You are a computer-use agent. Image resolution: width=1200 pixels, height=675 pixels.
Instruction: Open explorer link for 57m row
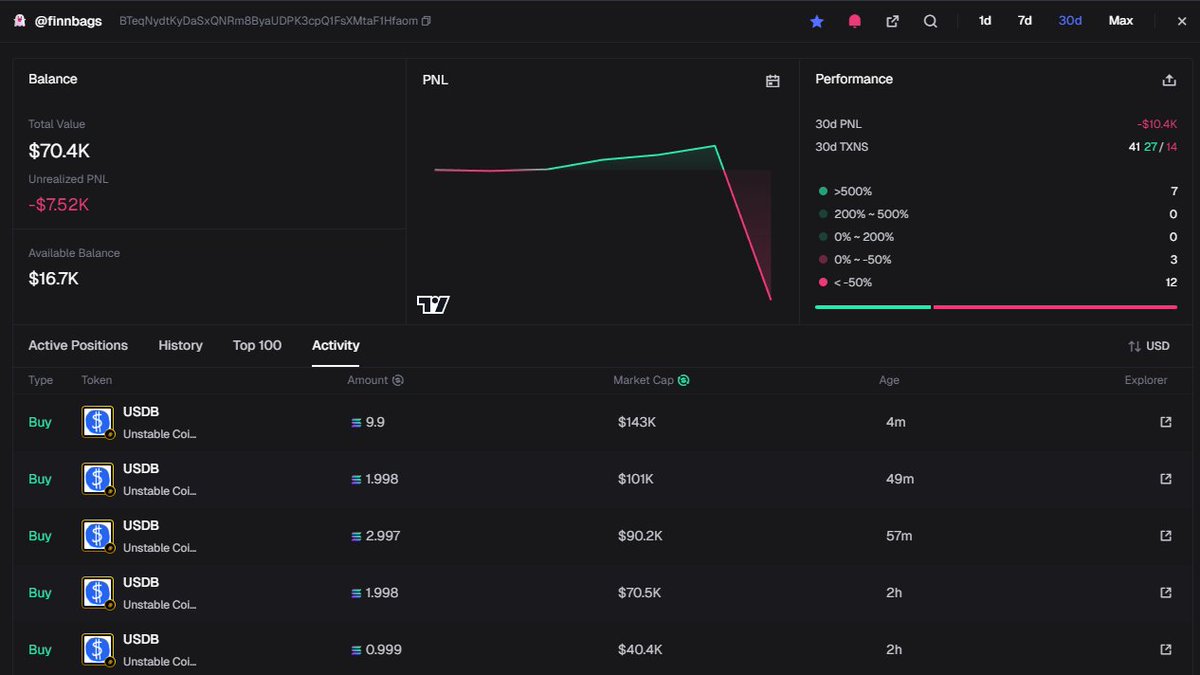coord(1165,536)
